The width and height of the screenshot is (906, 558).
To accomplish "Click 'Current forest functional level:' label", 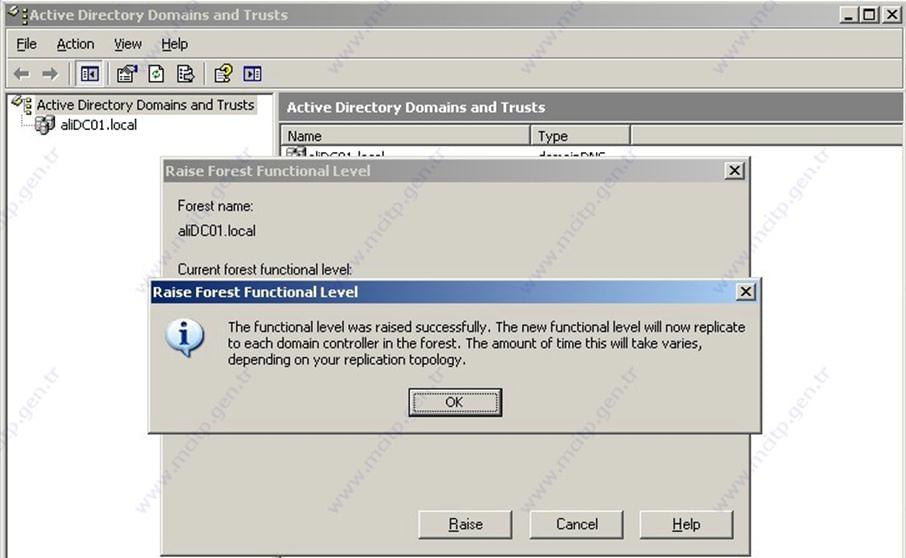I will 265,269.
